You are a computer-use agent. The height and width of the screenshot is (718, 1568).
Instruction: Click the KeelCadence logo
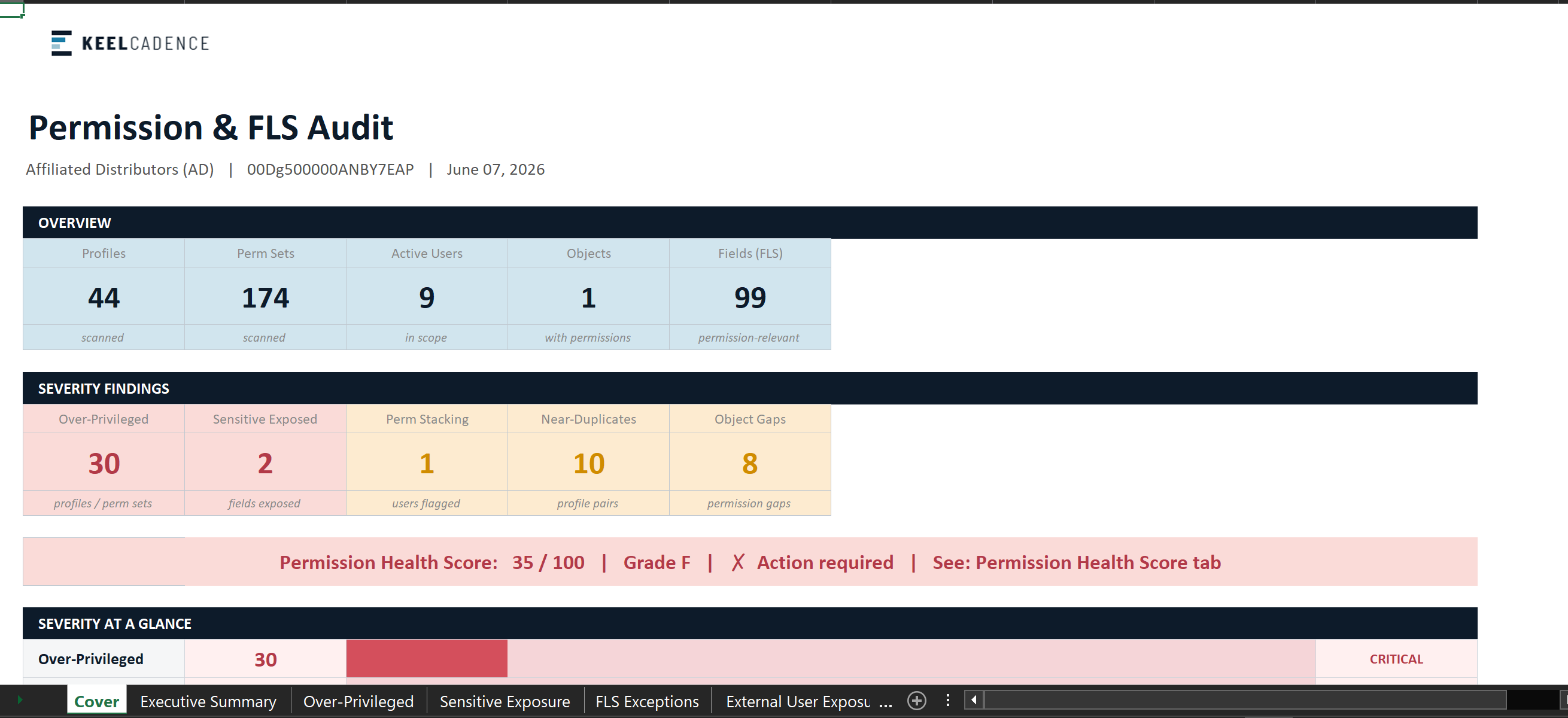(130, 43)
